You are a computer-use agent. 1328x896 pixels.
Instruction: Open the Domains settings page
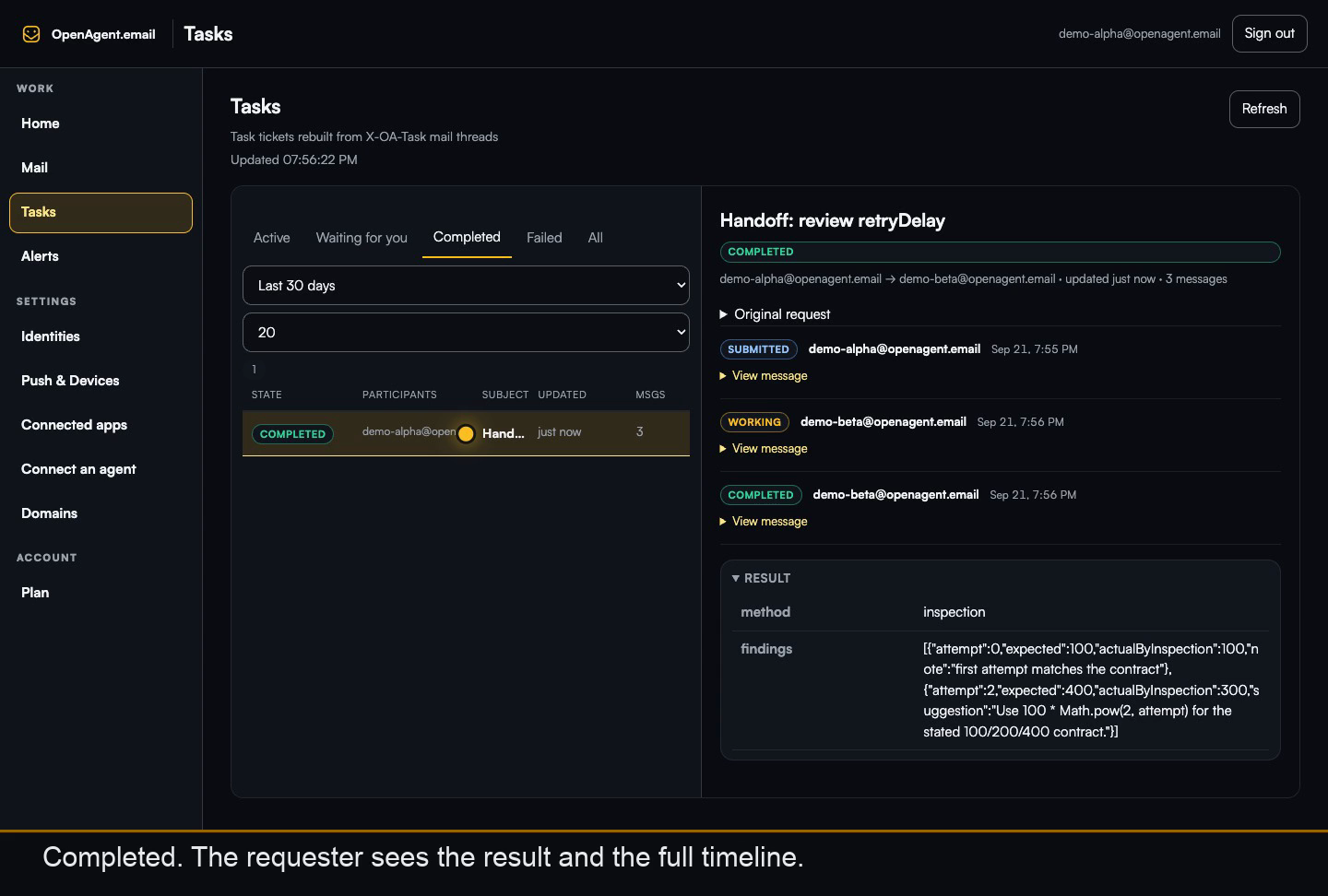[49, 513]
